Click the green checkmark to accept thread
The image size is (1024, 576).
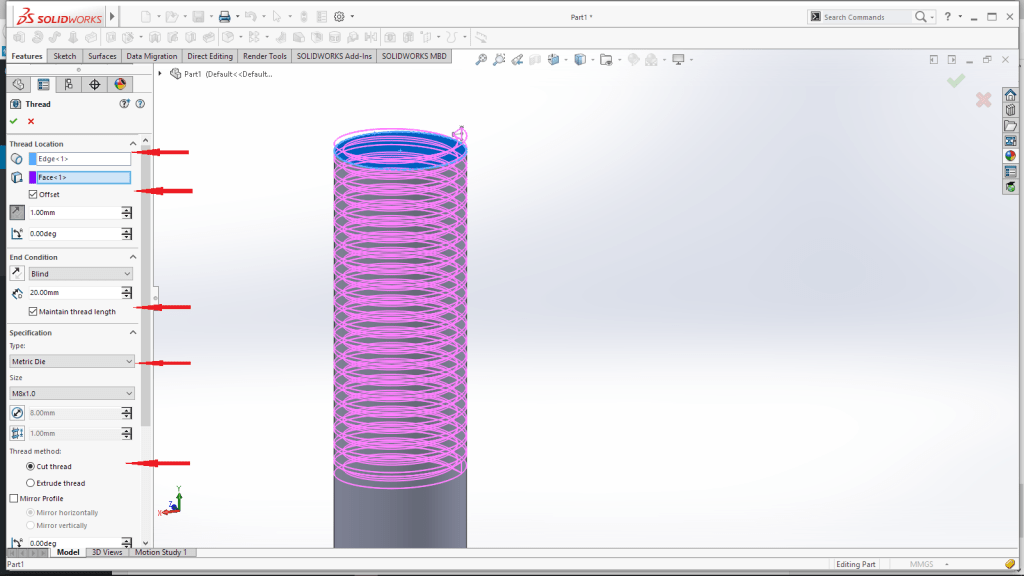click(x=14, y=121)
